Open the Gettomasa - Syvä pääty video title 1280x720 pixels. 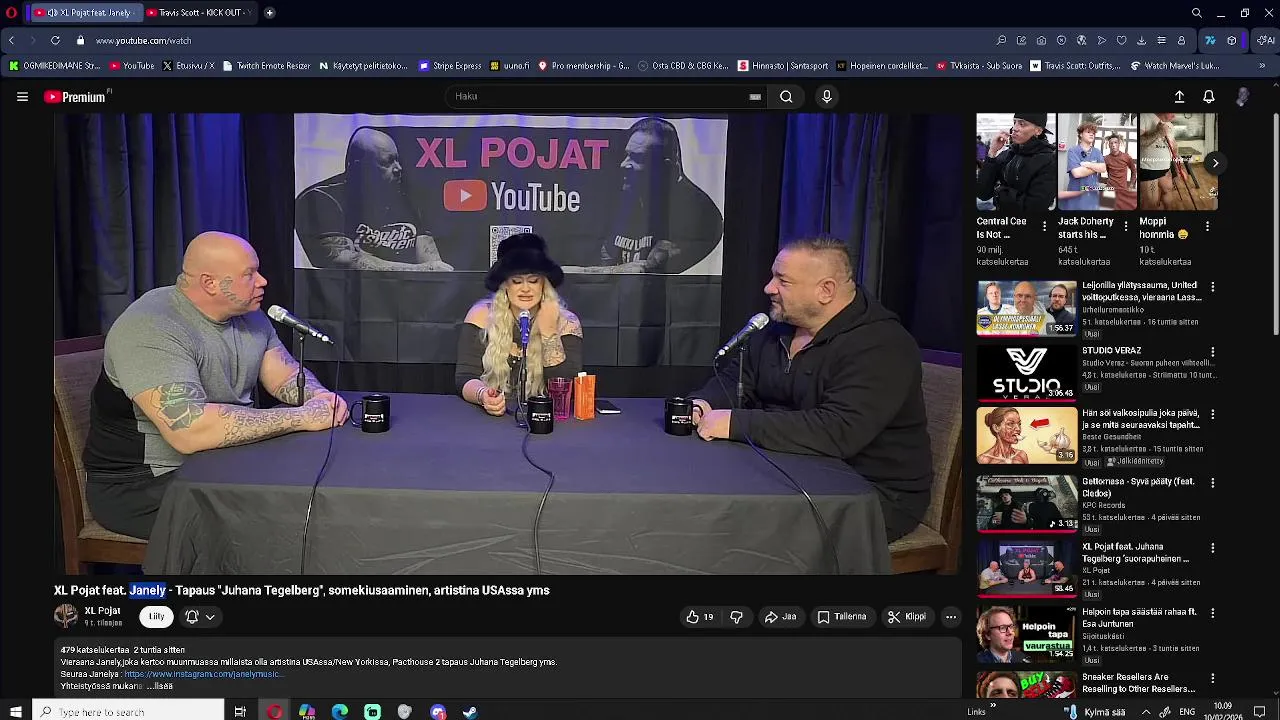coord(1138,487)
